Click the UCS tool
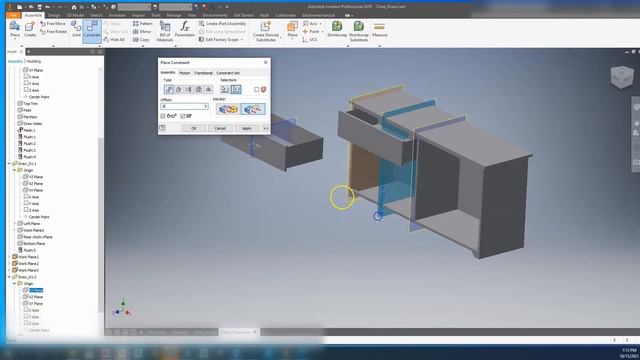 [310, 40]
